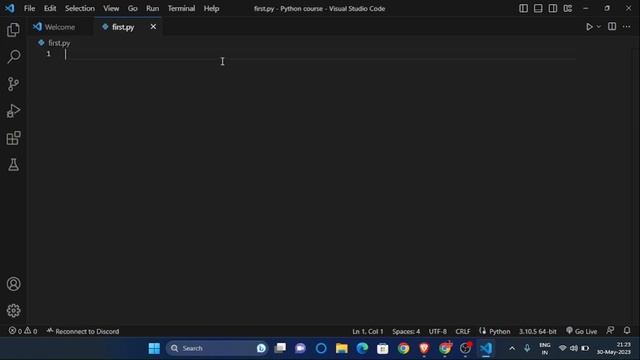This screenshot has width=640, height=360.
Task: Open the Testing flask view
Action: click(13, 165)
